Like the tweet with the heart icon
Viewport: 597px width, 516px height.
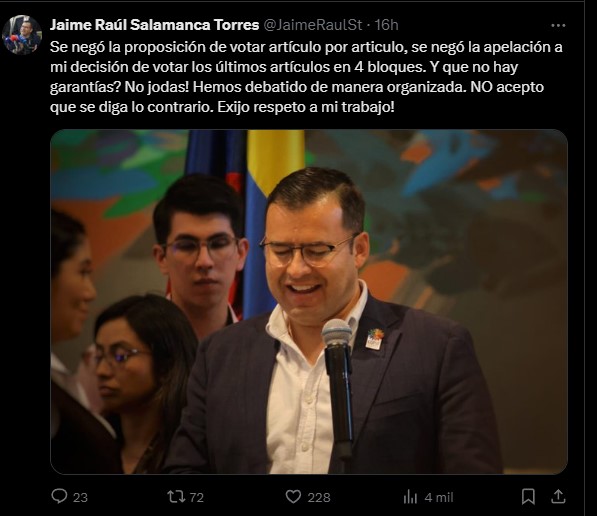(293, 497)
